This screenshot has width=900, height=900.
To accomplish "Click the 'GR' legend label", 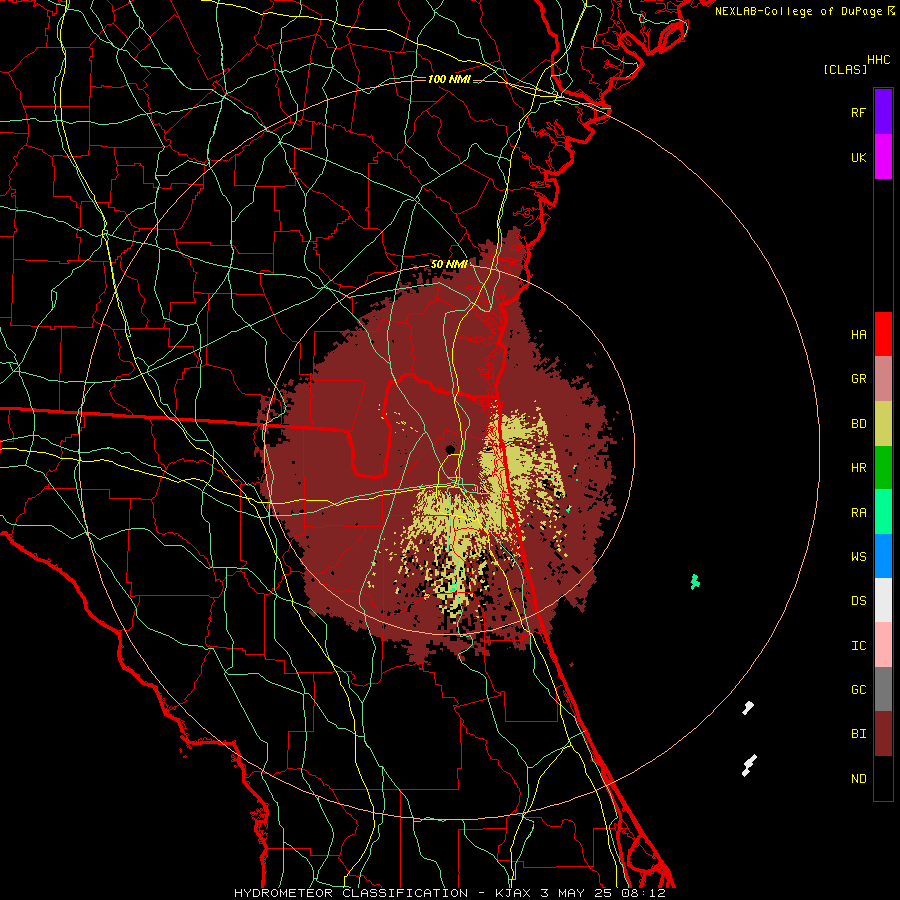I will click(x=858, y=379).
